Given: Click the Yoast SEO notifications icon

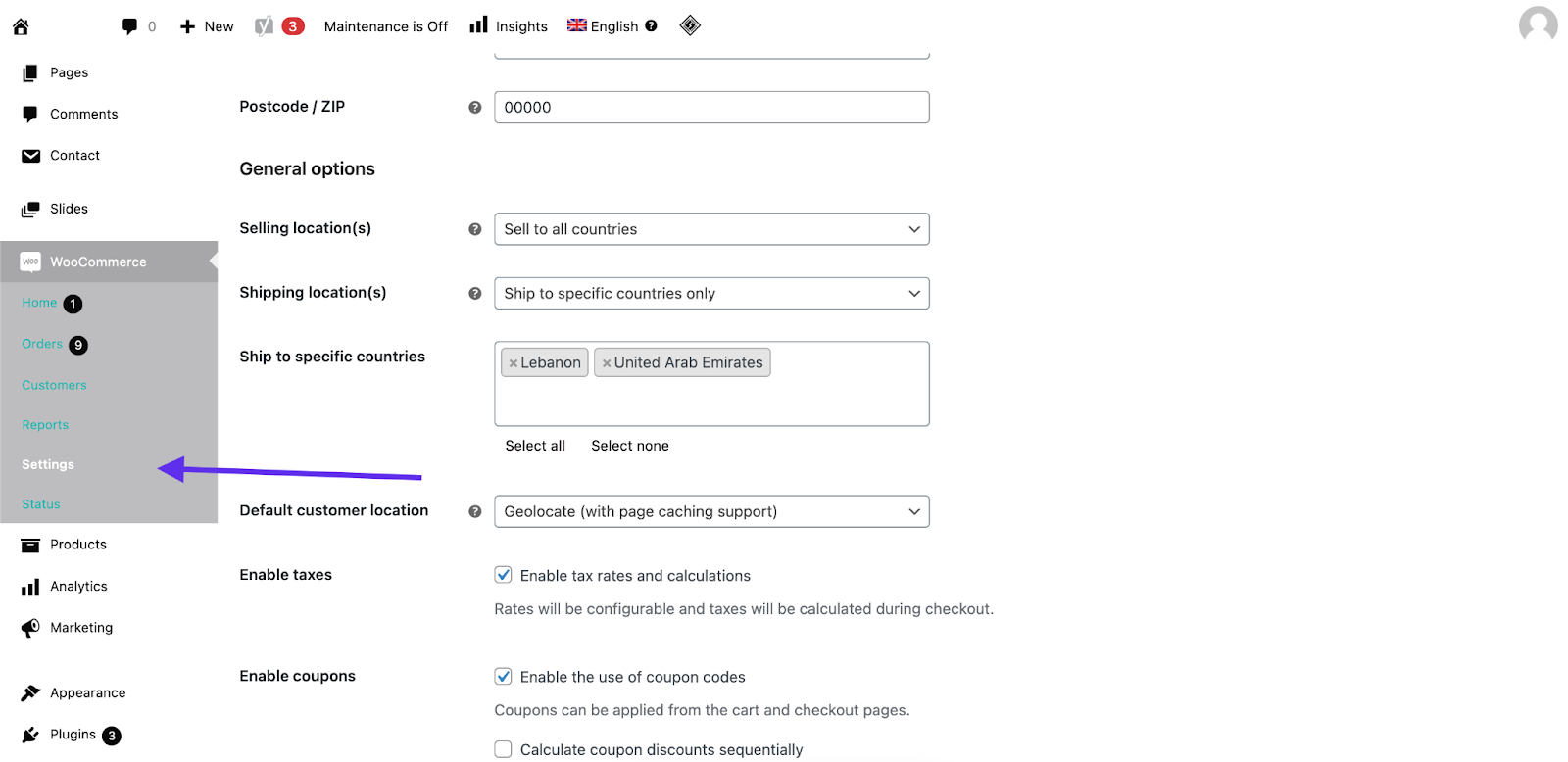Looking at the screenshot, I should (265, 26).
